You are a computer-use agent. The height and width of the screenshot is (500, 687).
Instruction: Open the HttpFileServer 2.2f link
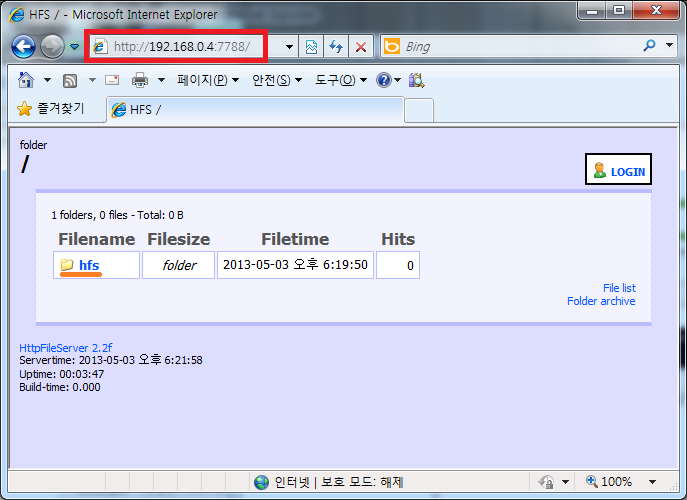tap(66, 348)
